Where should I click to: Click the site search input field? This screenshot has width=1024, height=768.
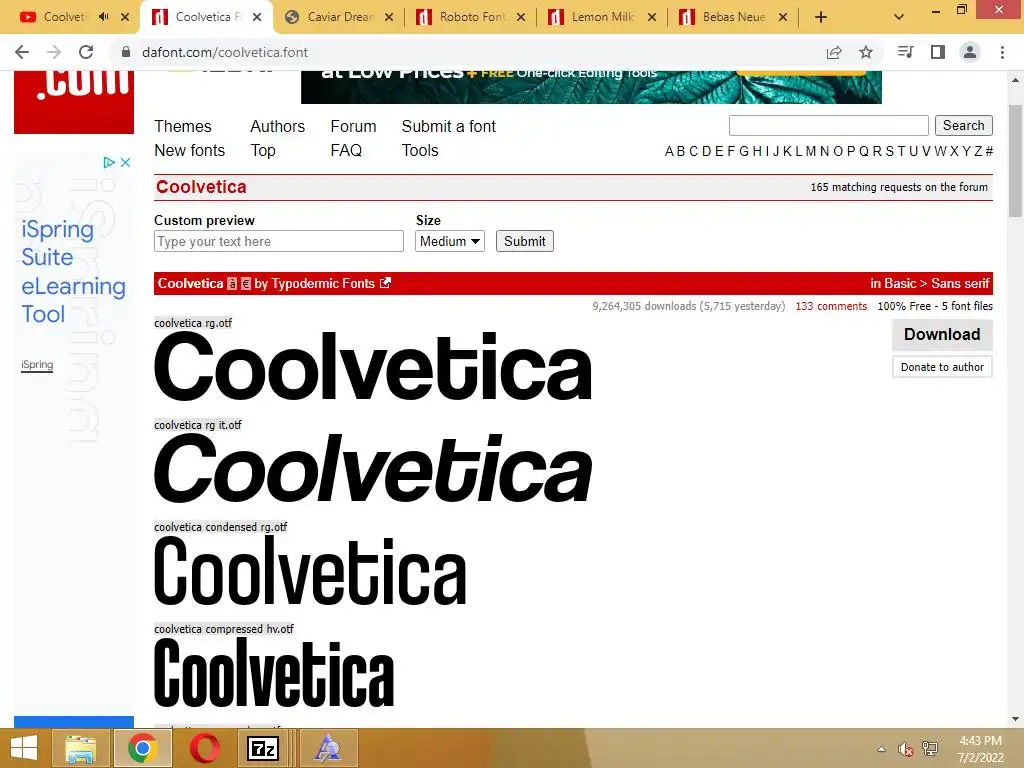pyautogui.click(x=828, y=125)
